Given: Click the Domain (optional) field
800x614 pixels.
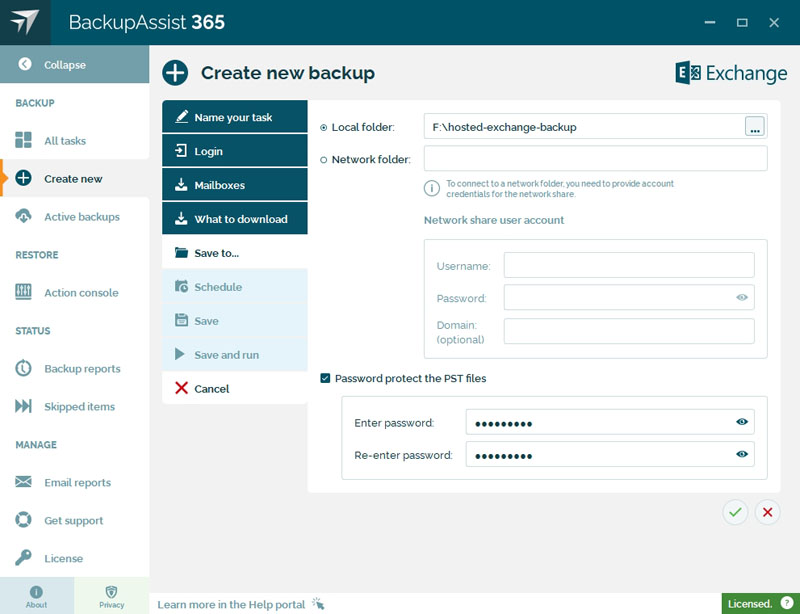Looking at the screenshot, I should 629,331.
